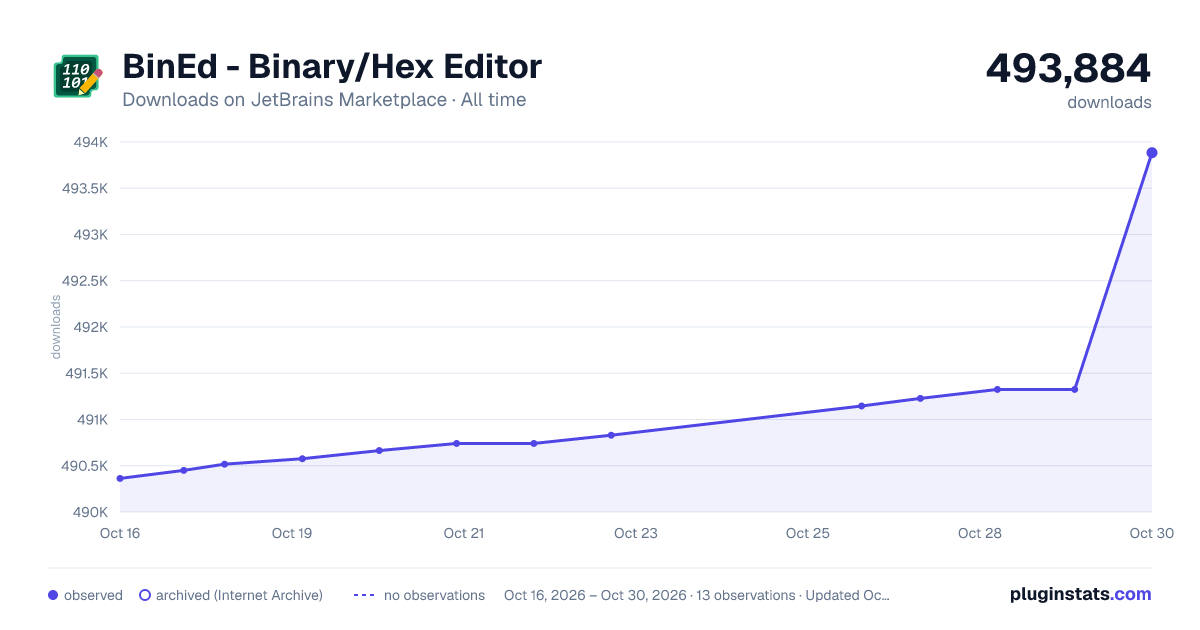Select the Oct 16 first data point
Viewport: 1200px width, 630px height.
[120, 478]
